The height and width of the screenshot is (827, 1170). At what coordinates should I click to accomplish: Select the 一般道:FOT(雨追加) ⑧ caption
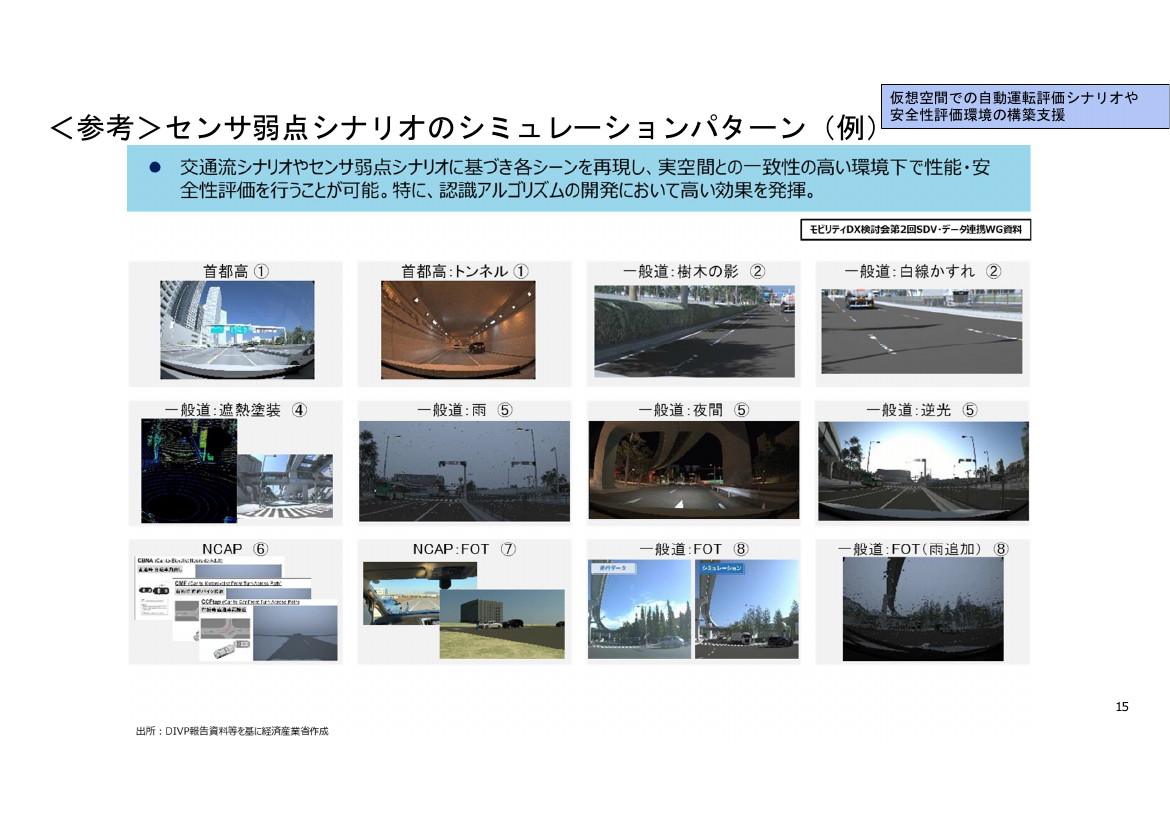point(923,549)
